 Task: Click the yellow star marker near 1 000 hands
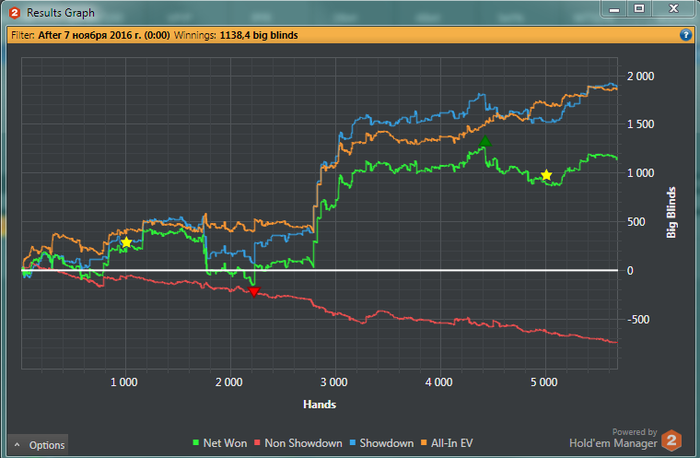tap(126, 242)
